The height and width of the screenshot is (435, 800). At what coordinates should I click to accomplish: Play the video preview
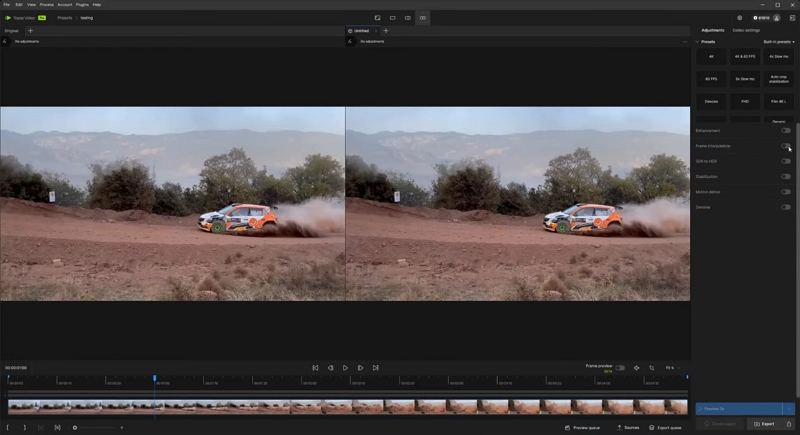pos(345,368)
